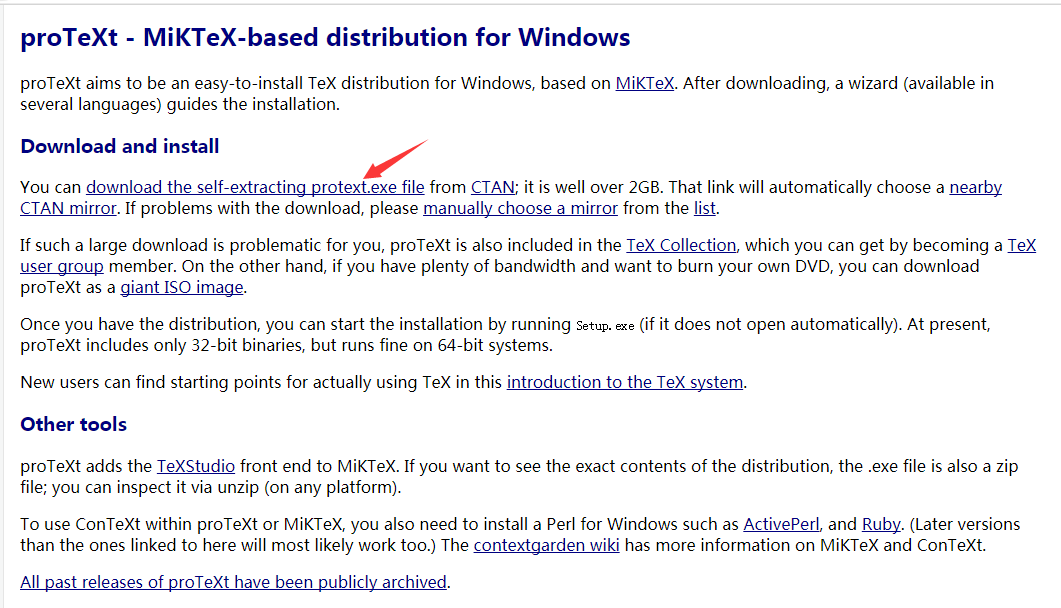Download the self-extracting protext.exe file
Image resolution: width=1061 pixels, height=608 pixels.
pos(254,187)
